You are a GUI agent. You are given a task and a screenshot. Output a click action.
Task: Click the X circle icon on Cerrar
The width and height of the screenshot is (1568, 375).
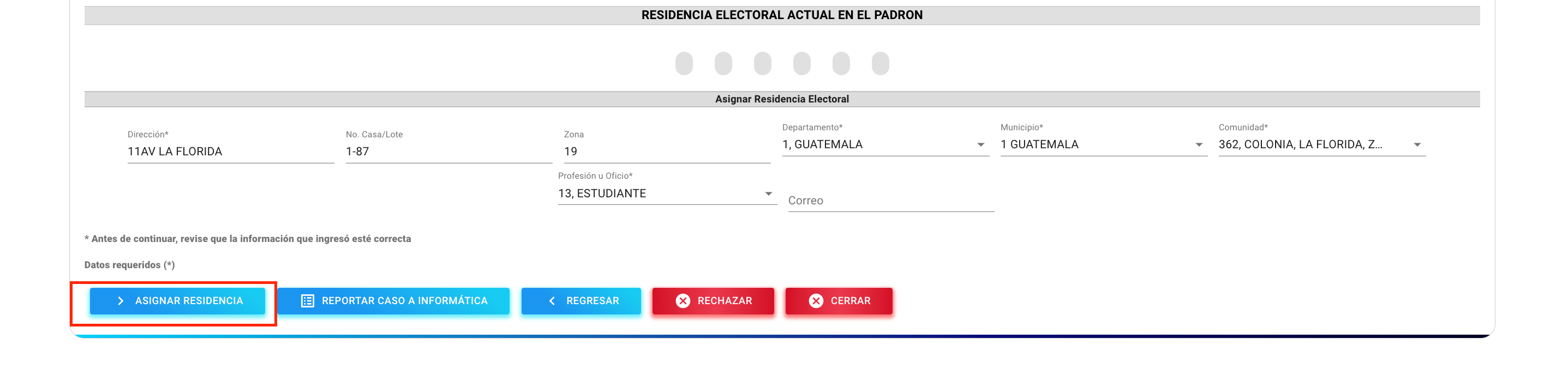[x=816, y=301]
